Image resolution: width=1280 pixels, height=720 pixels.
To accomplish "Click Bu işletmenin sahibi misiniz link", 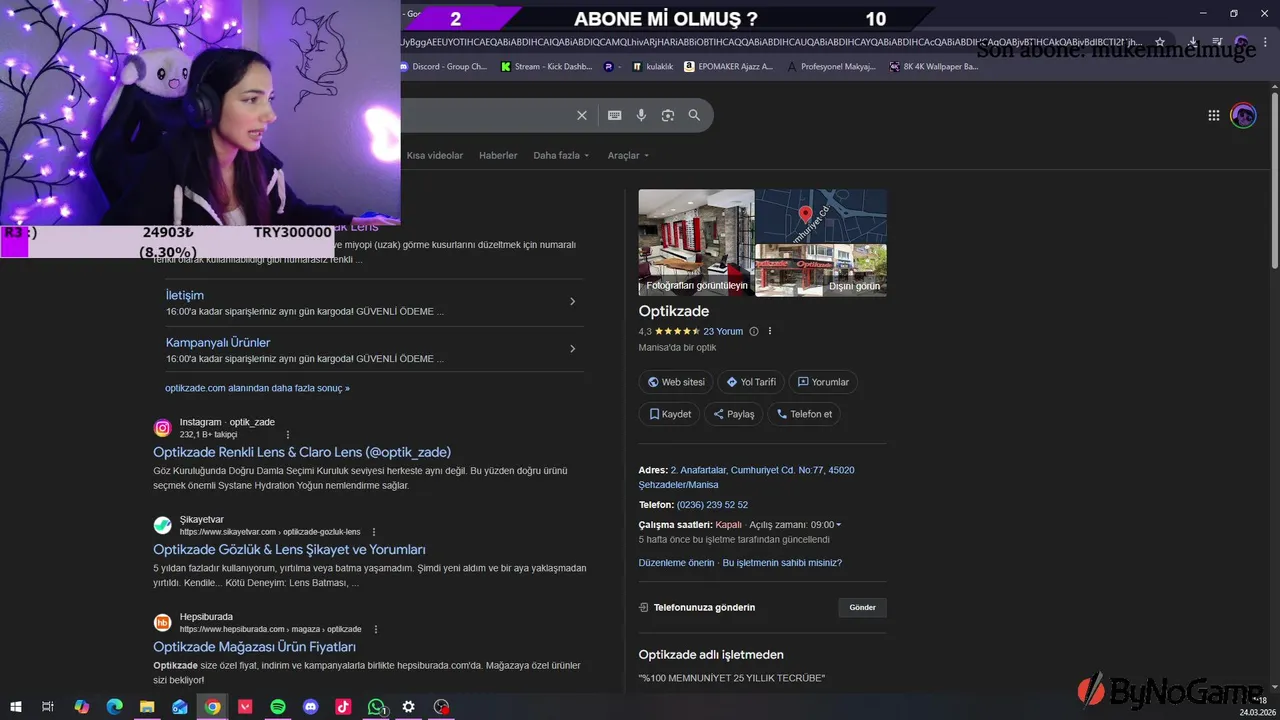I will pos(782,563).
